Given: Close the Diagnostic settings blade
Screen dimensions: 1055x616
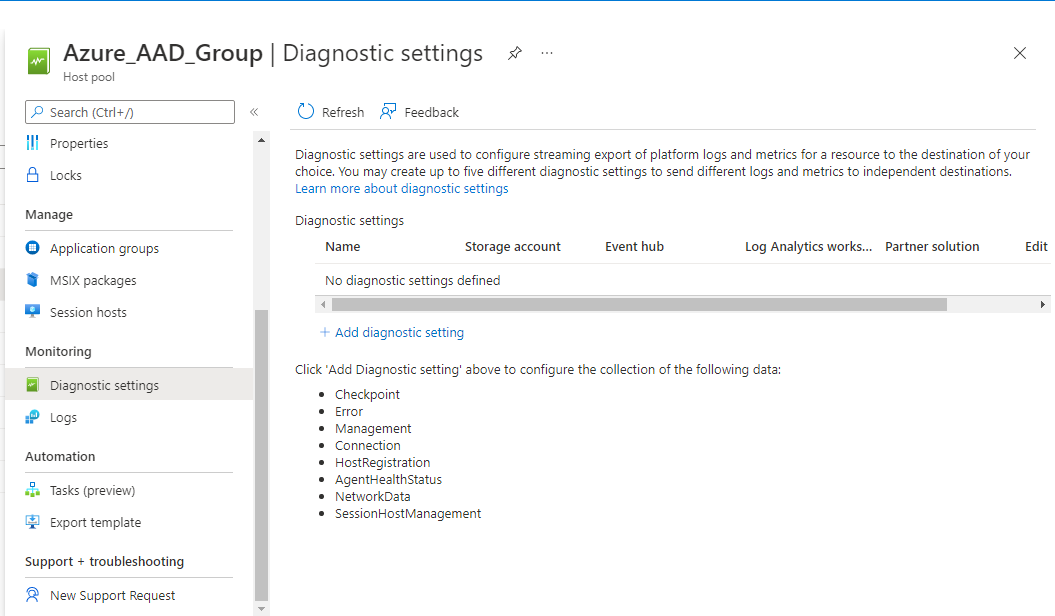Looking at the screenshot, I should coord(1020,53).
